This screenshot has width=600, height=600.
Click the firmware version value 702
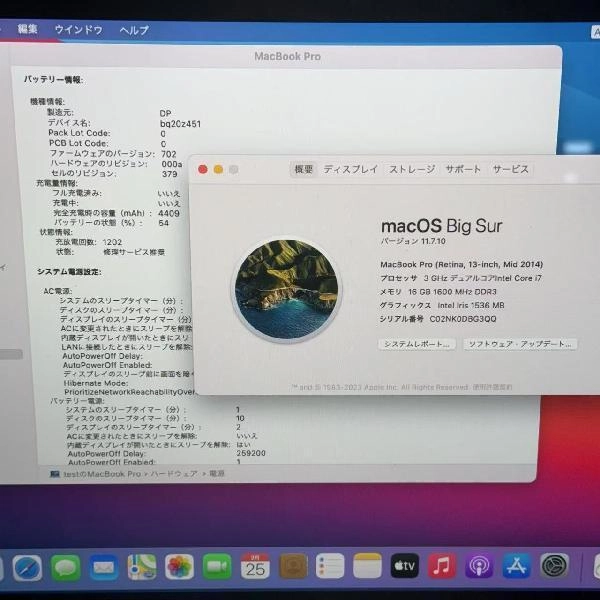click(169, 154)
